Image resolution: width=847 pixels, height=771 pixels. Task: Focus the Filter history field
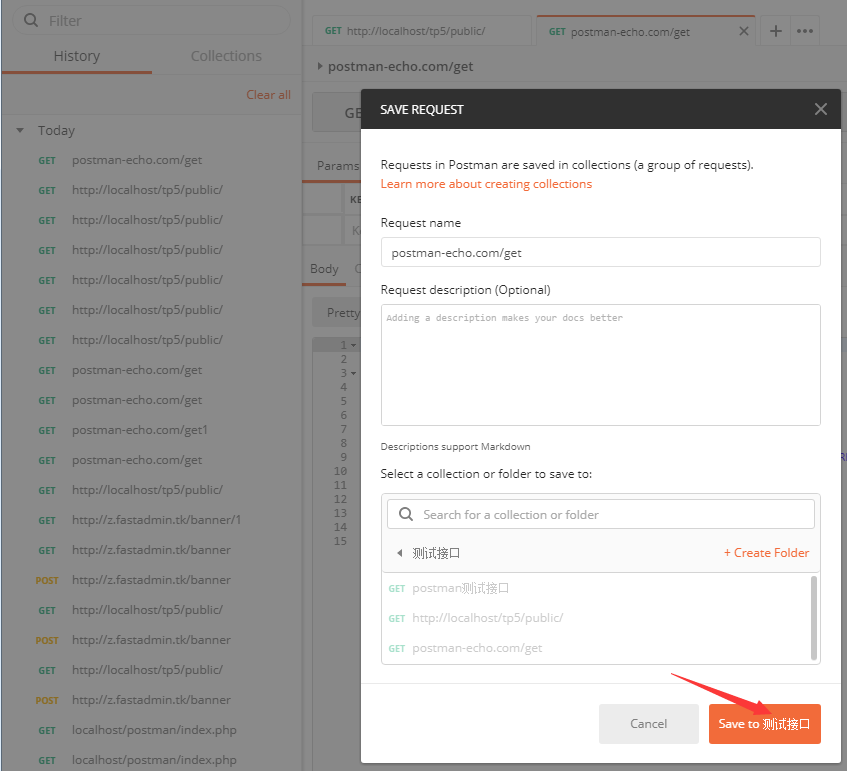point(151,21)
